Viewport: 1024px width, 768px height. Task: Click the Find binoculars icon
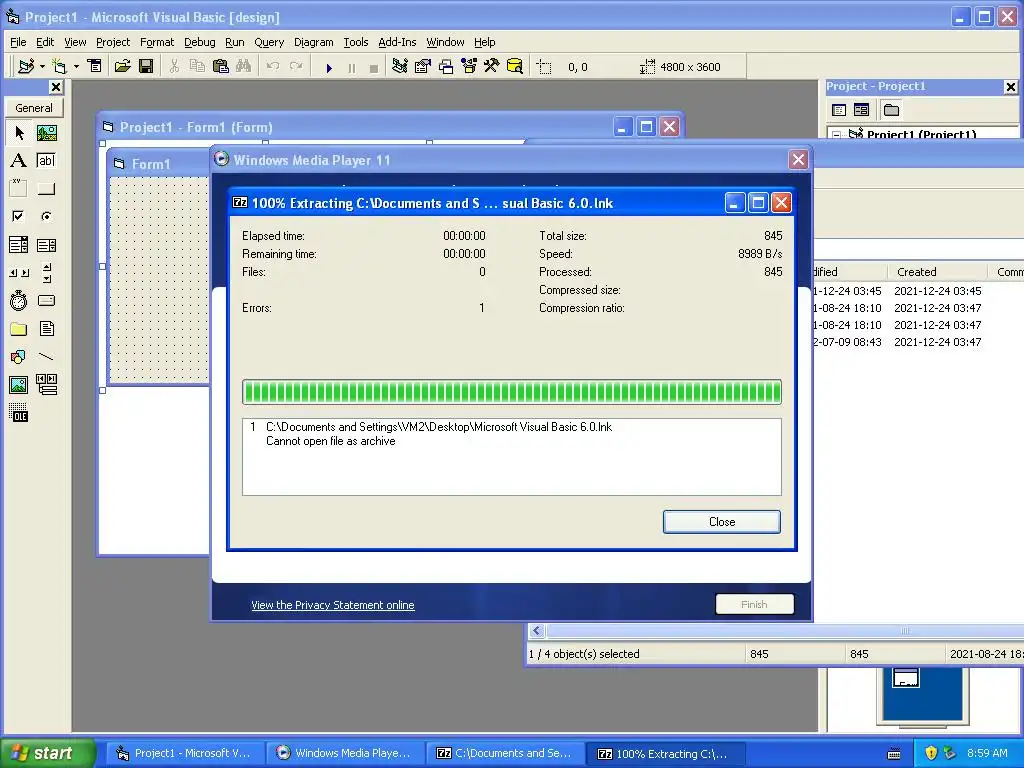point(244,67)
